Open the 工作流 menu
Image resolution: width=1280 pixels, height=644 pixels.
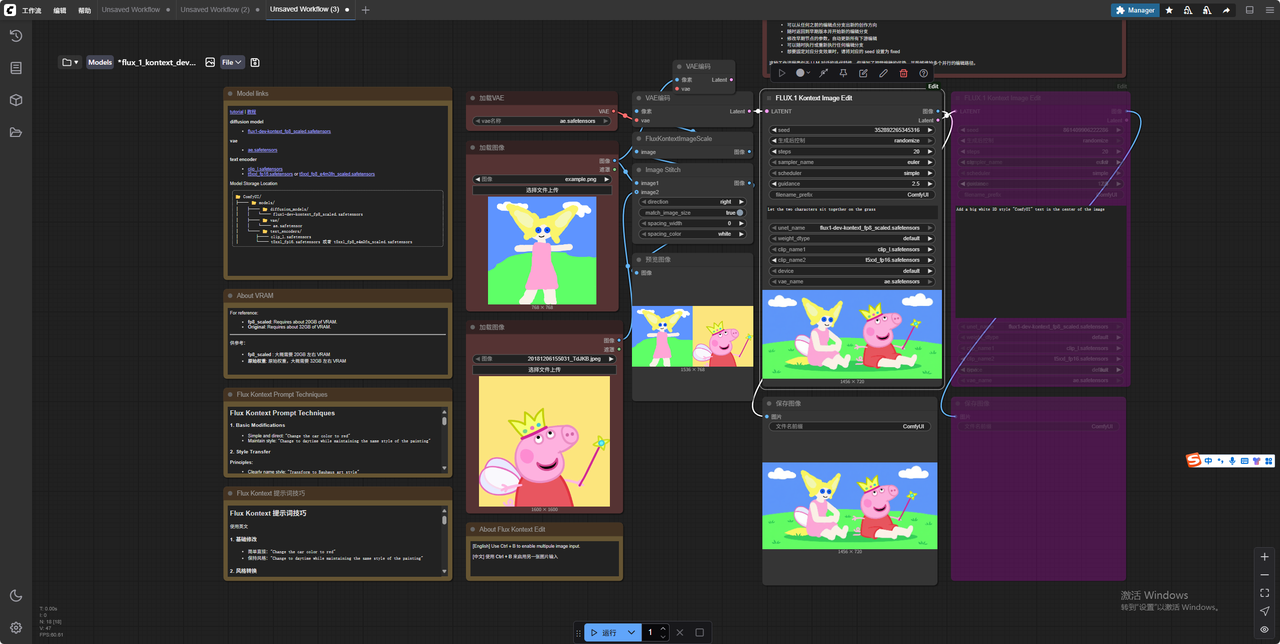pyautogui.click(x=32, y=10)
